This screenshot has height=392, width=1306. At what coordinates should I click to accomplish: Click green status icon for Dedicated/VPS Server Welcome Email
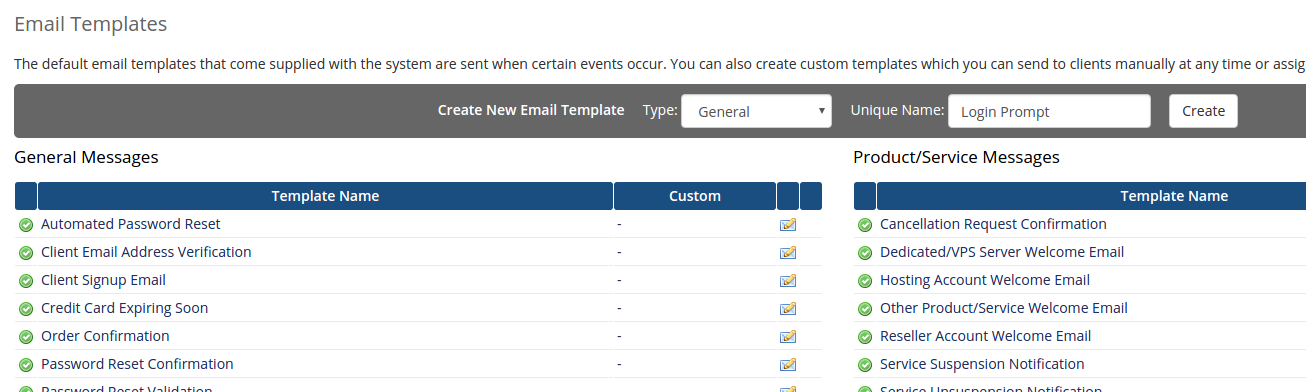(x=865, y=253)
